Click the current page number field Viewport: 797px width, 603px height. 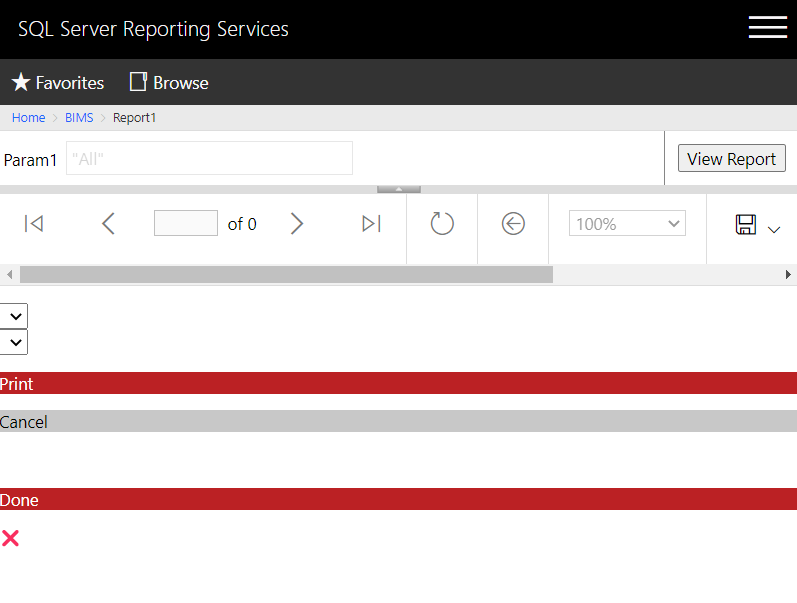click(x=186, y=223)
